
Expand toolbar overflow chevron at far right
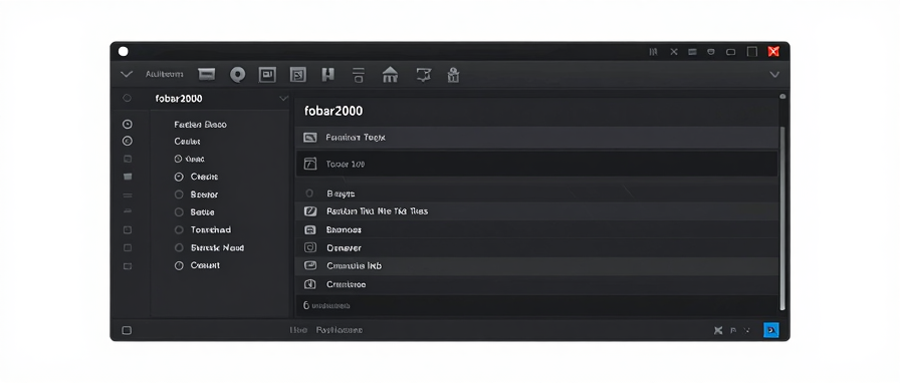point(774,75)
